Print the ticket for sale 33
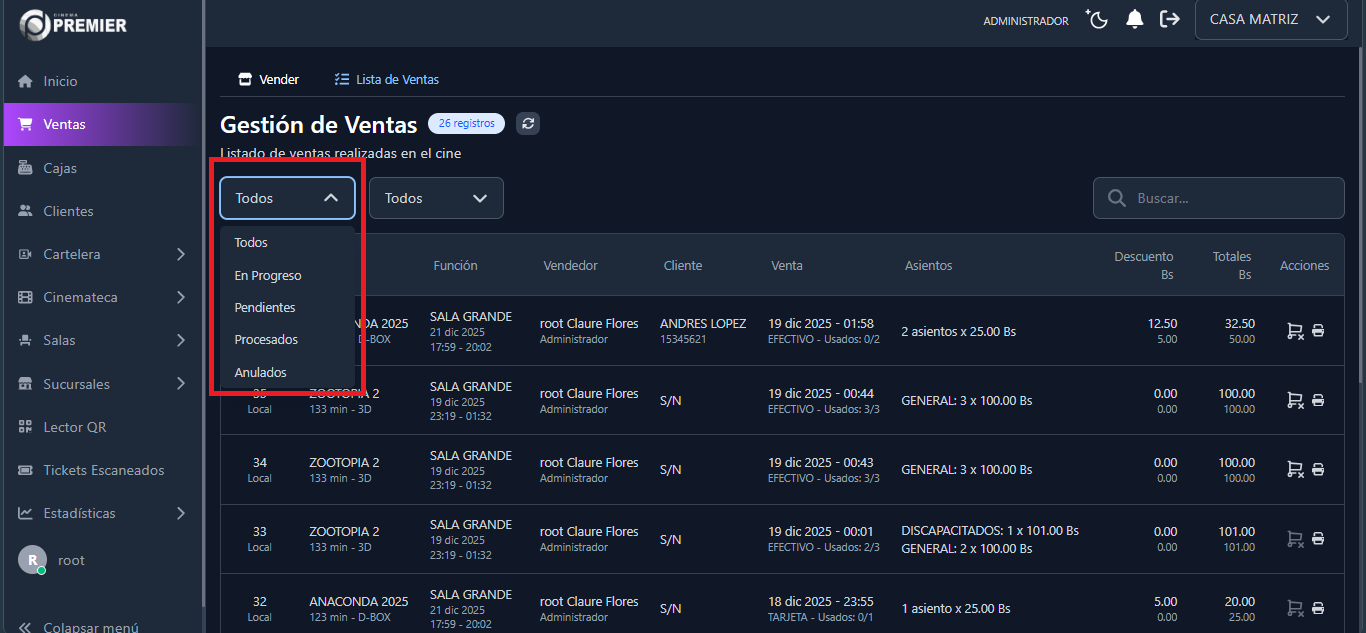1366x633 pixels. click(x=1318, y=539)
